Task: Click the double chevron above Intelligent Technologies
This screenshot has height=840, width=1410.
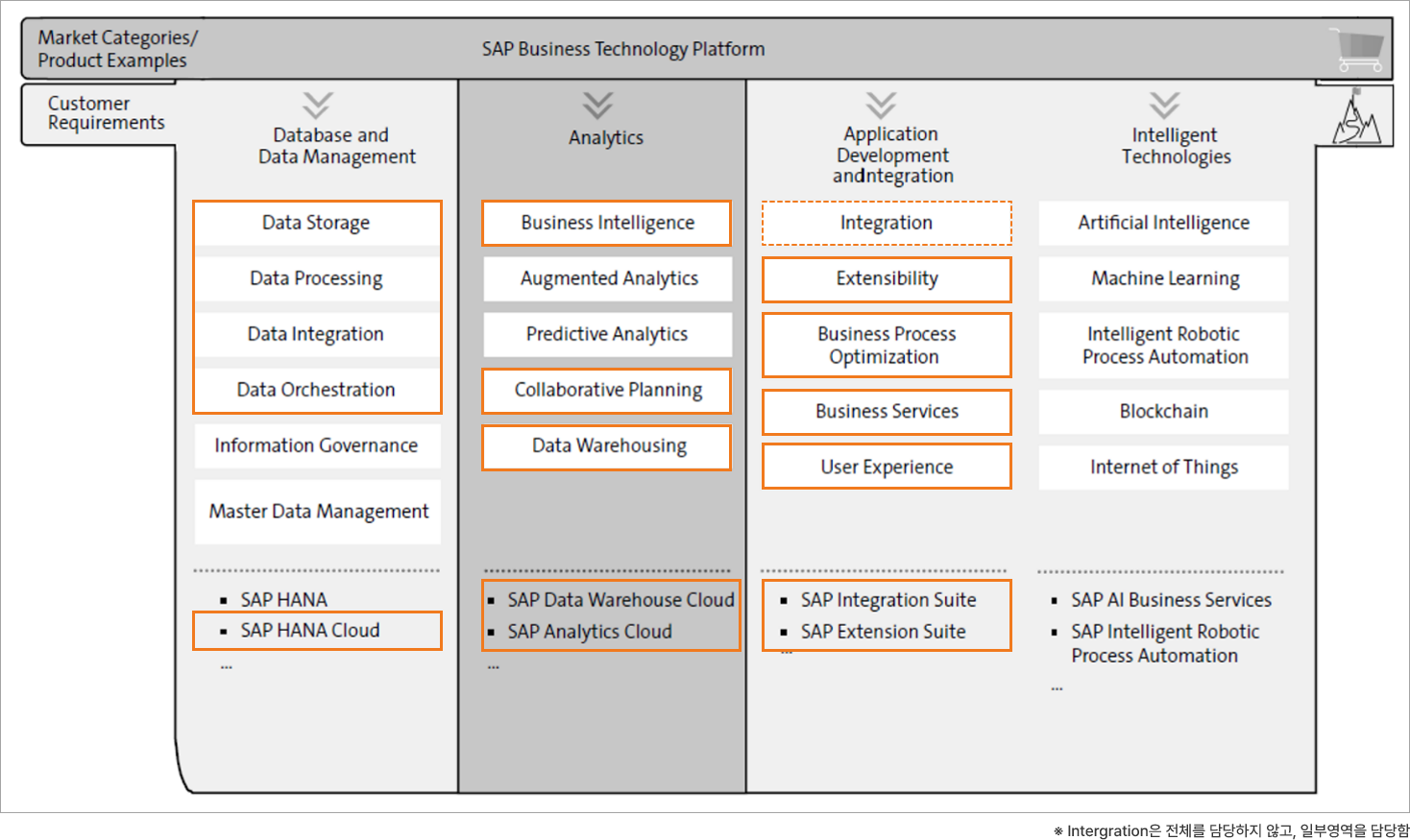Action: [1165, 105]
